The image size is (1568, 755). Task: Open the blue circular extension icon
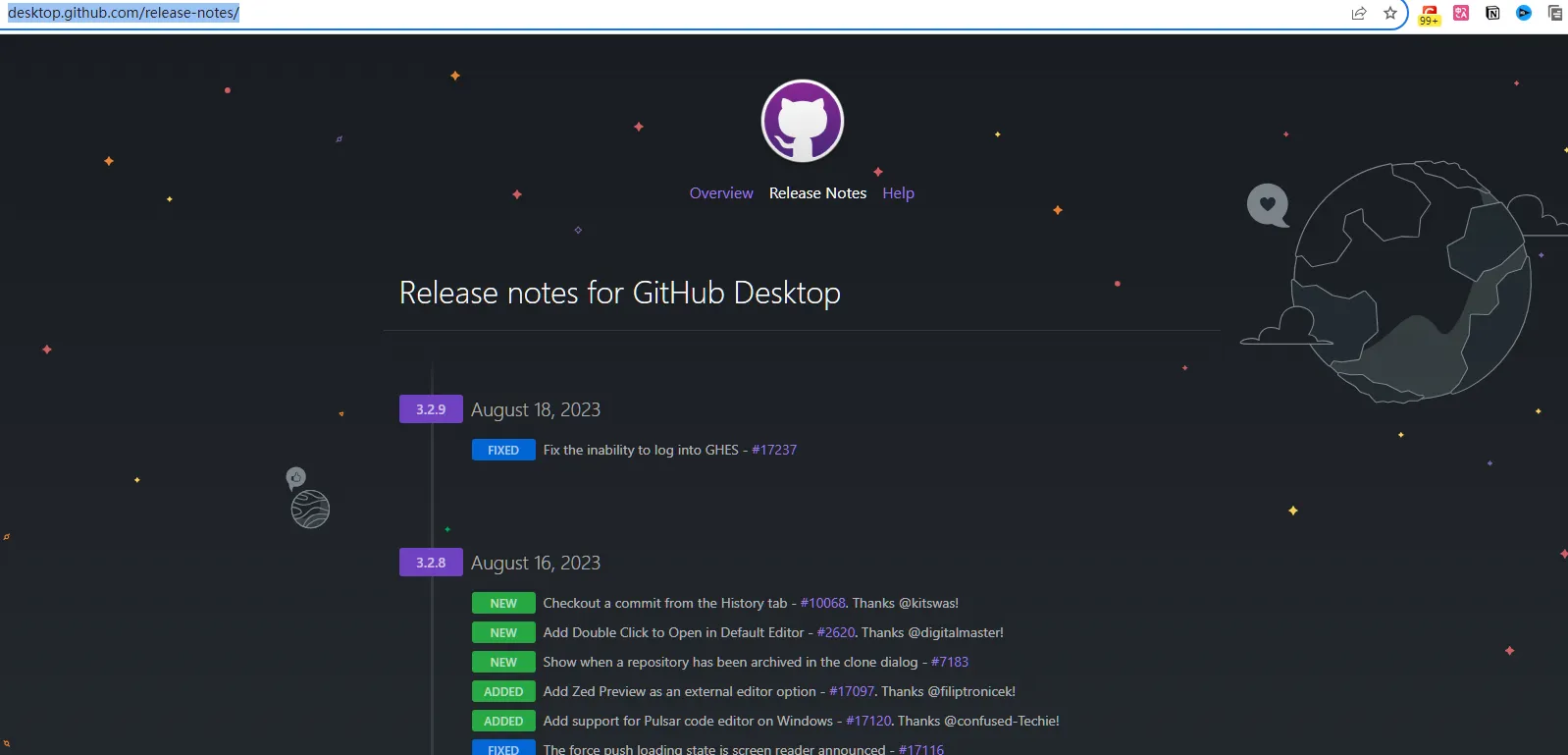1524,13
